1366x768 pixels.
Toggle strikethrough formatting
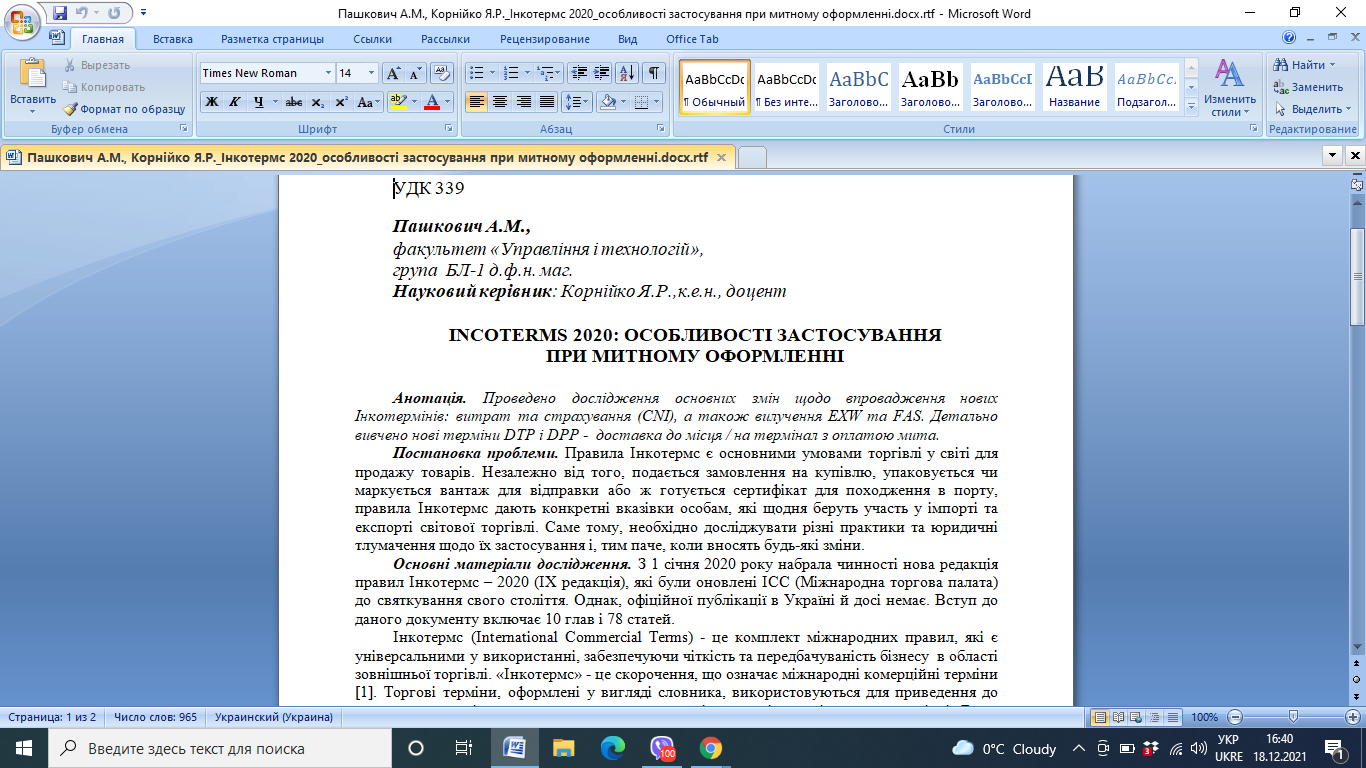point(294,102)
